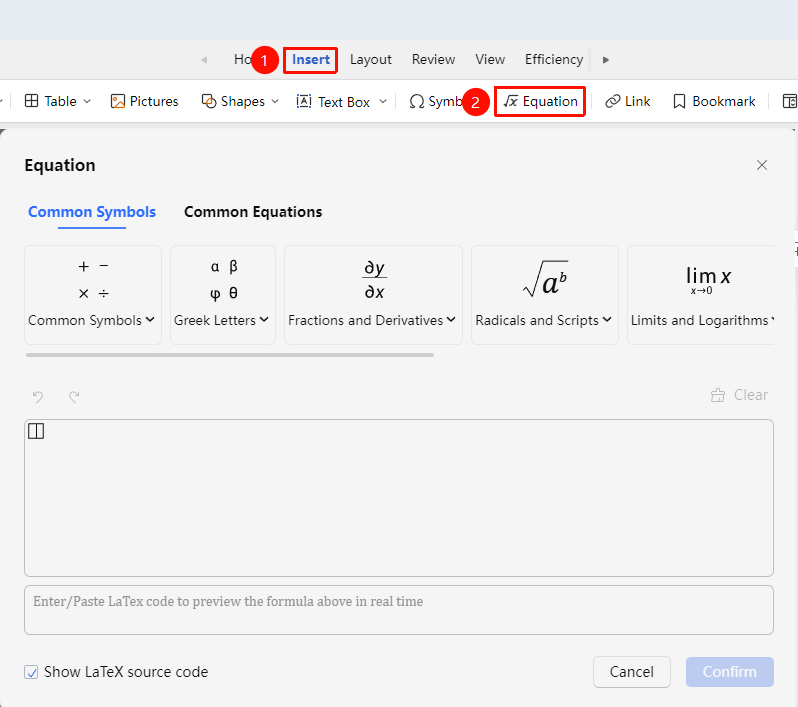Click the Text Box button
Image resolution: width=798 pixels, height=707 pixels.
pos(333,102)
